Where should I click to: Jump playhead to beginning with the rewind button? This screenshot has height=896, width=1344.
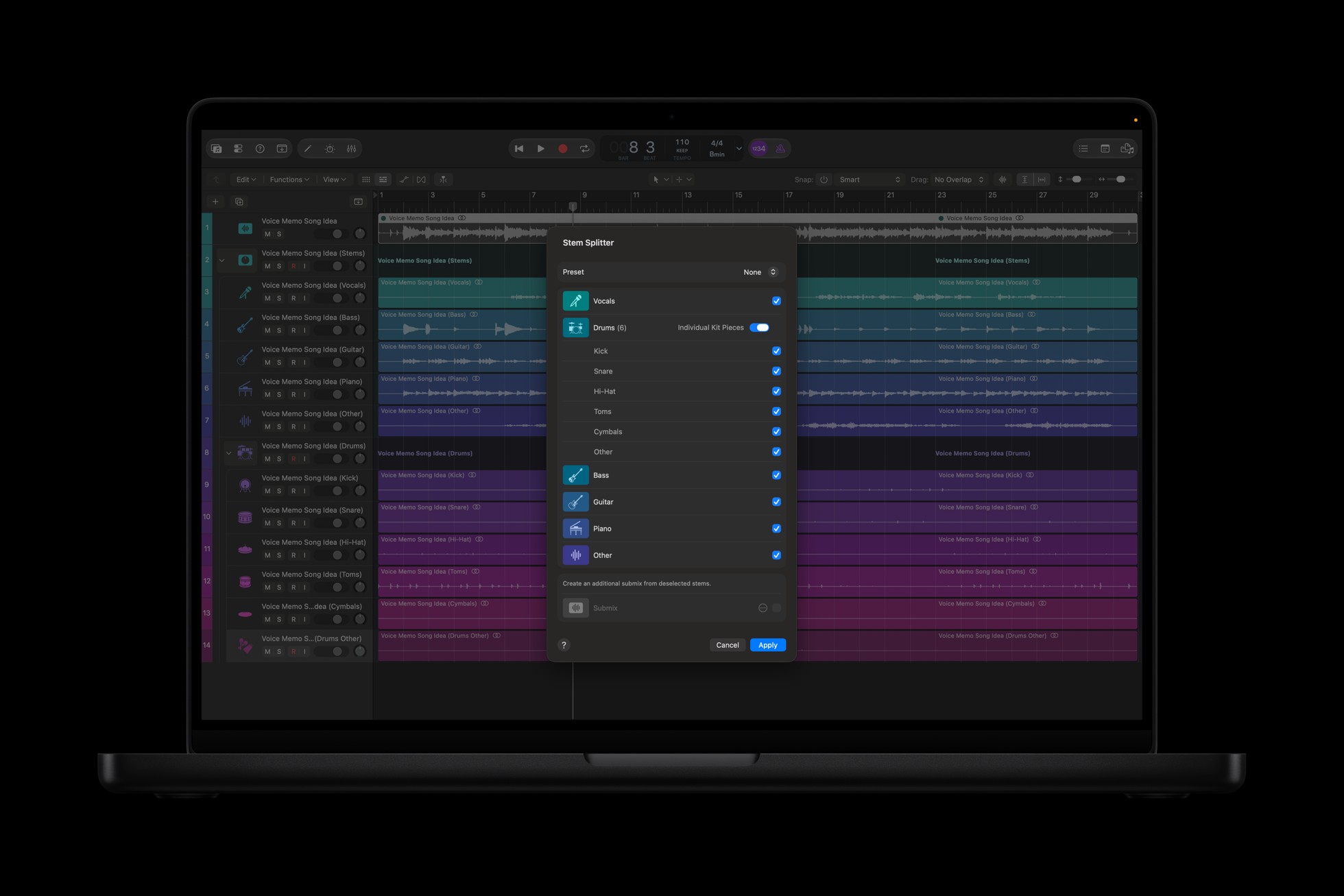click(519, 149)
